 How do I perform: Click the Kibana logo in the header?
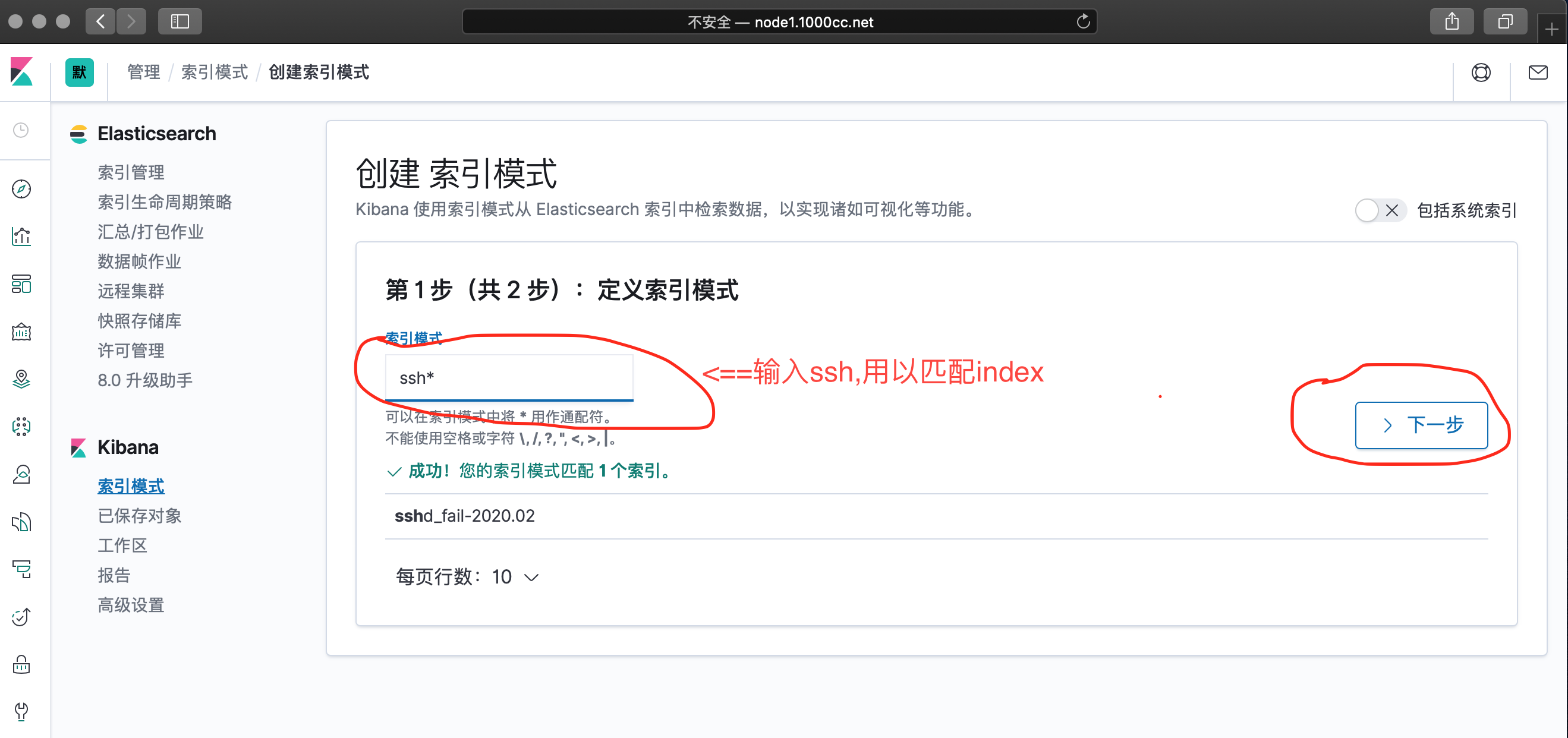pyautogui.click(x=22, y=72)
